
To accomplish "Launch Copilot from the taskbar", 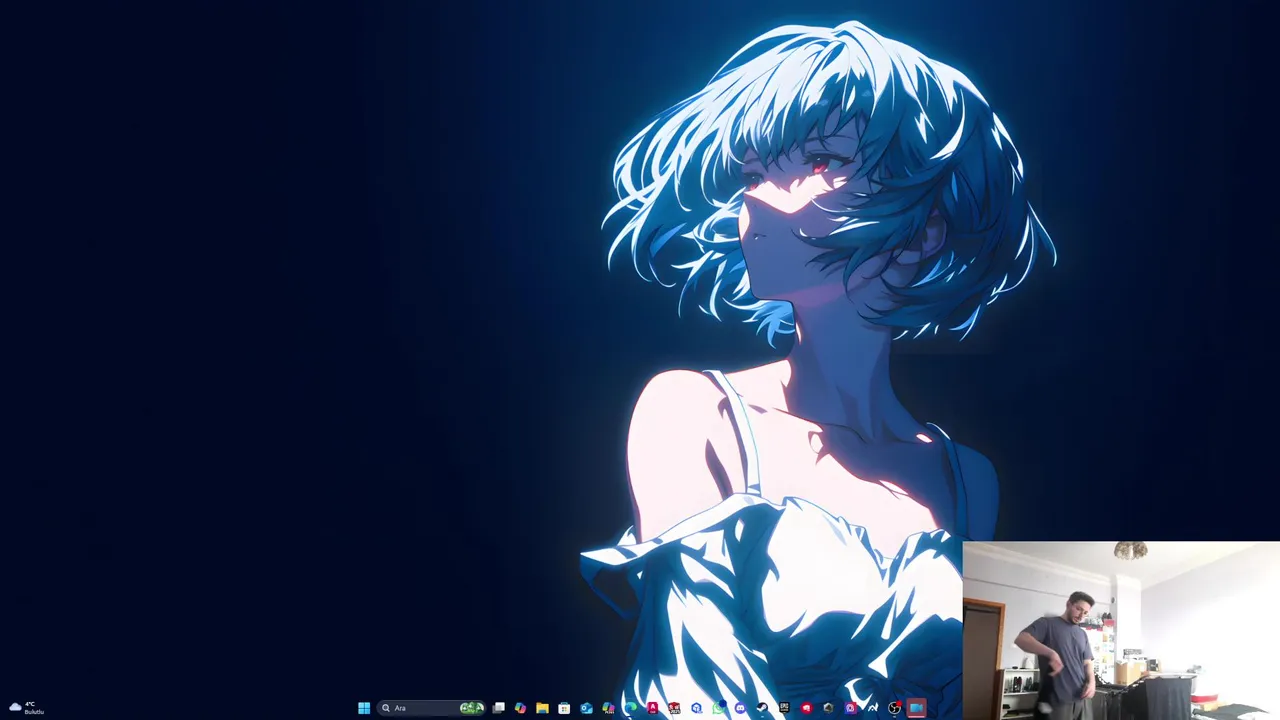I will click(x=520, y=708).
